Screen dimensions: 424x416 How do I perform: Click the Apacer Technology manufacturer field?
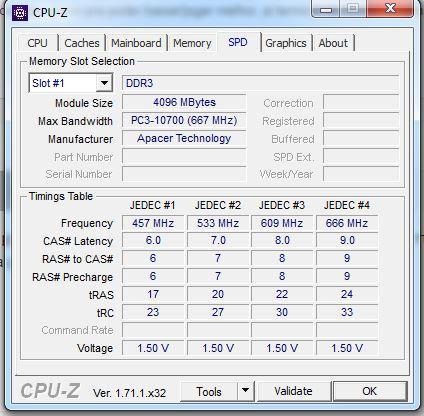pos(184,138)
